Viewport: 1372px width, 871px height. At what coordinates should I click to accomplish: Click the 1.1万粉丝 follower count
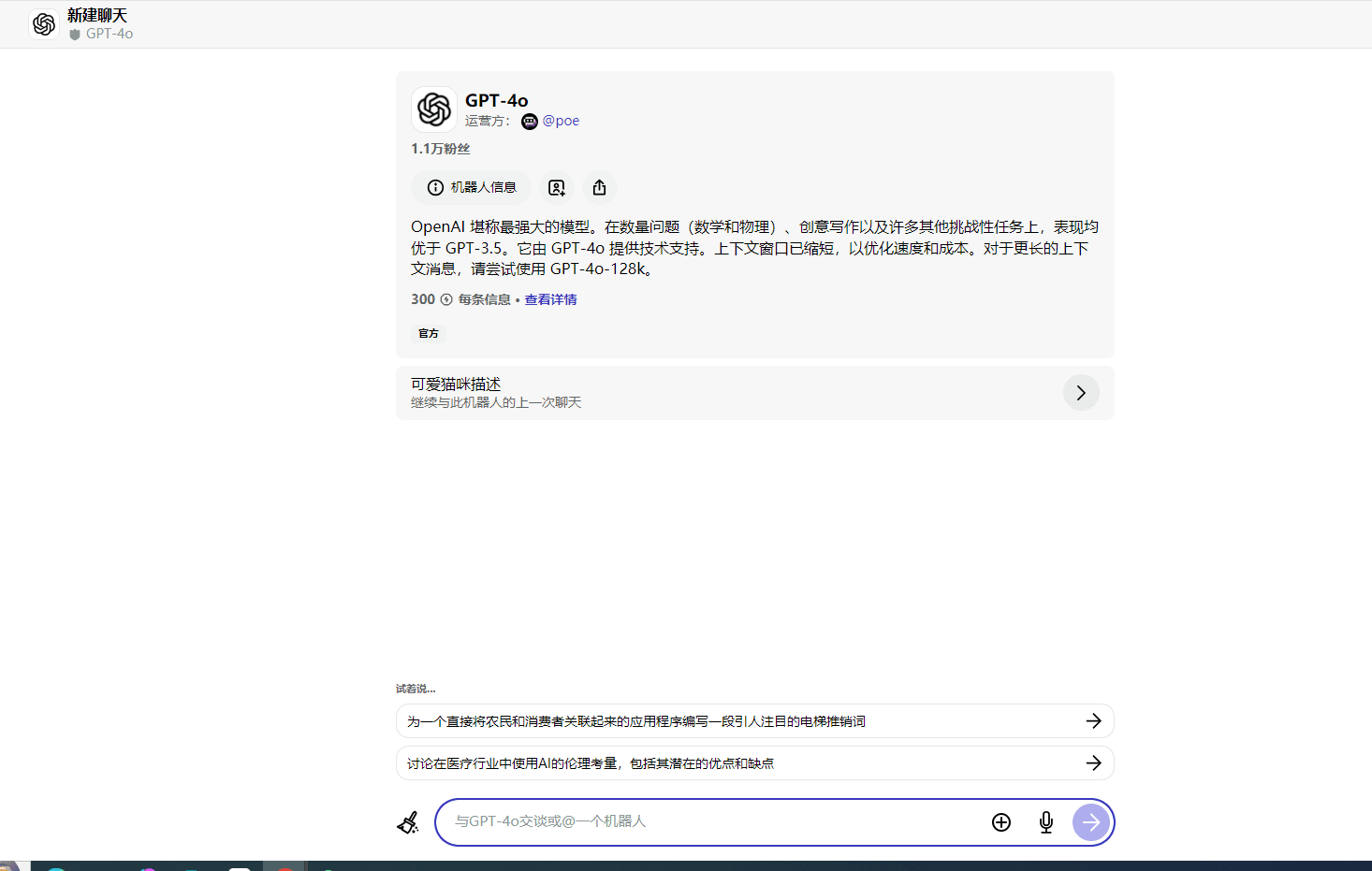[x=440, y=148]
